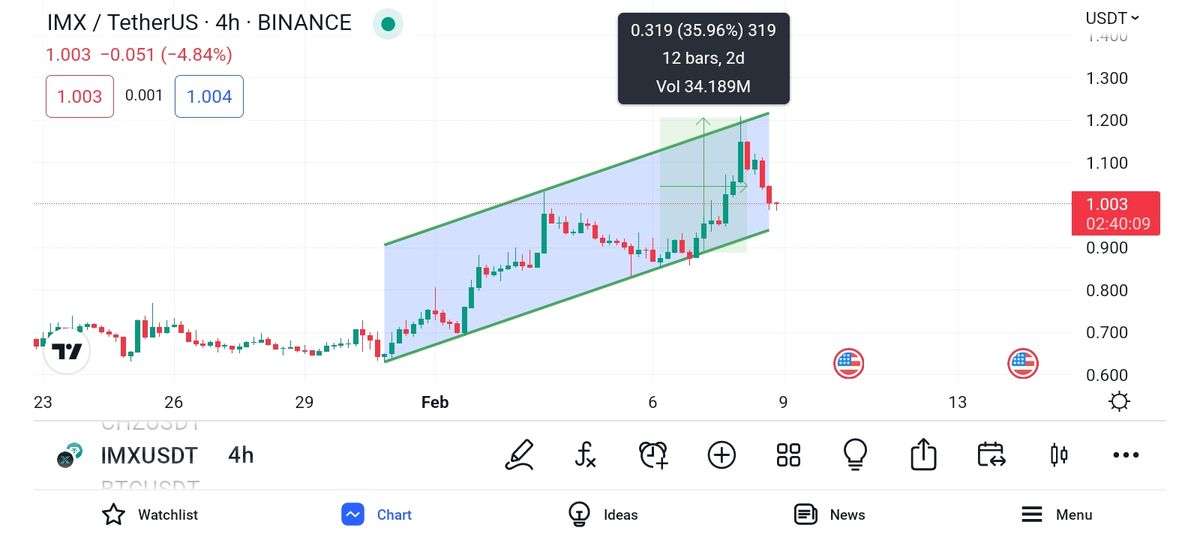
Task: Click the blue 1.004 buy price button
Action: [x=209, y=97]
